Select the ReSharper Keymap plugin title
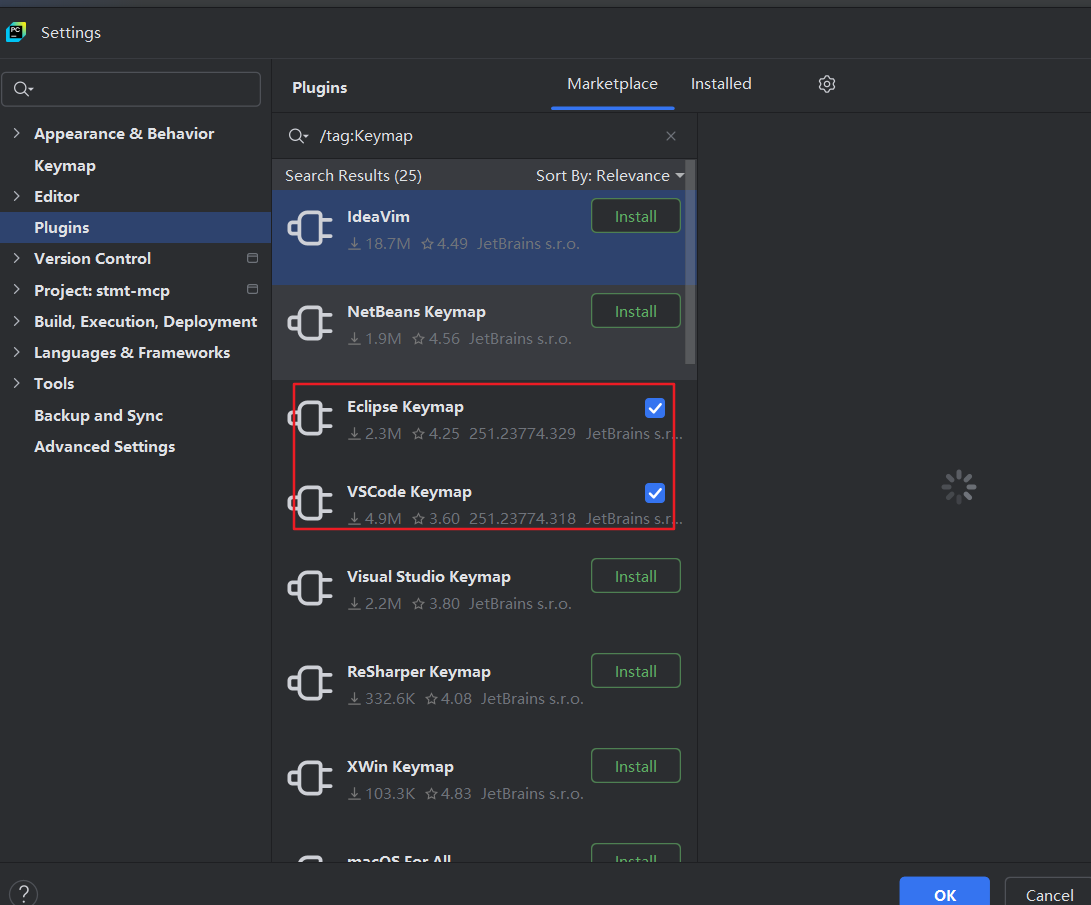The width and height of the screenshot is (1091, 905). pyautogui.click(x=418, y=672)
